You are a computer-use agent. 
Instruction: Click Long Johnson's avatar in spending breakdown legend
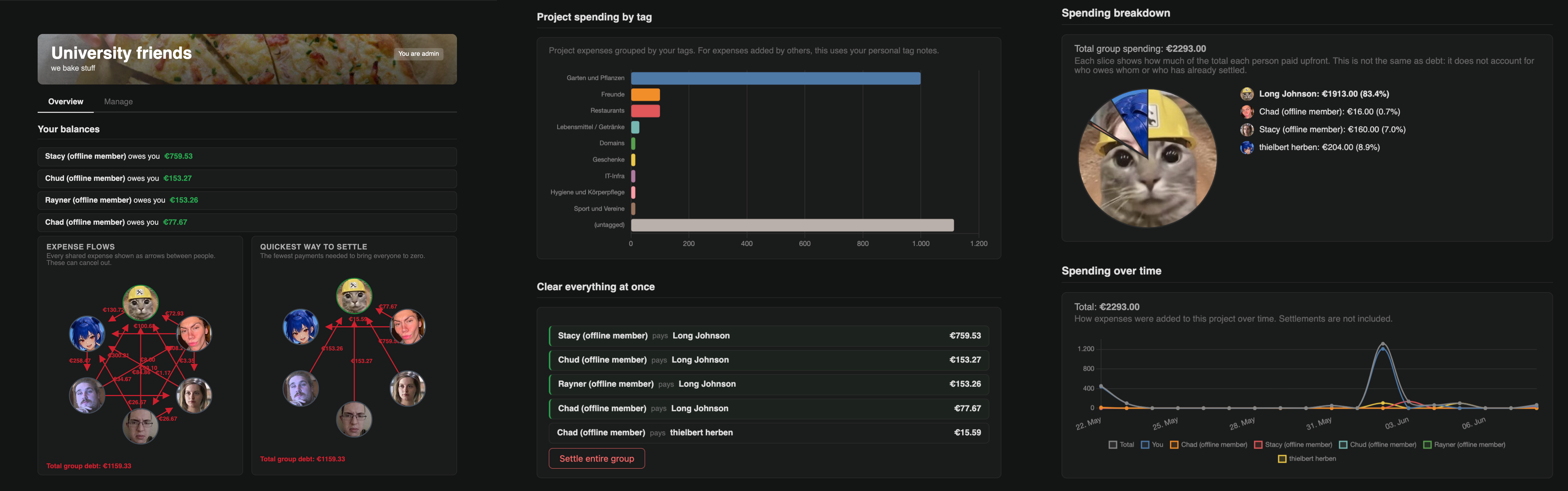click(1247, 94)
